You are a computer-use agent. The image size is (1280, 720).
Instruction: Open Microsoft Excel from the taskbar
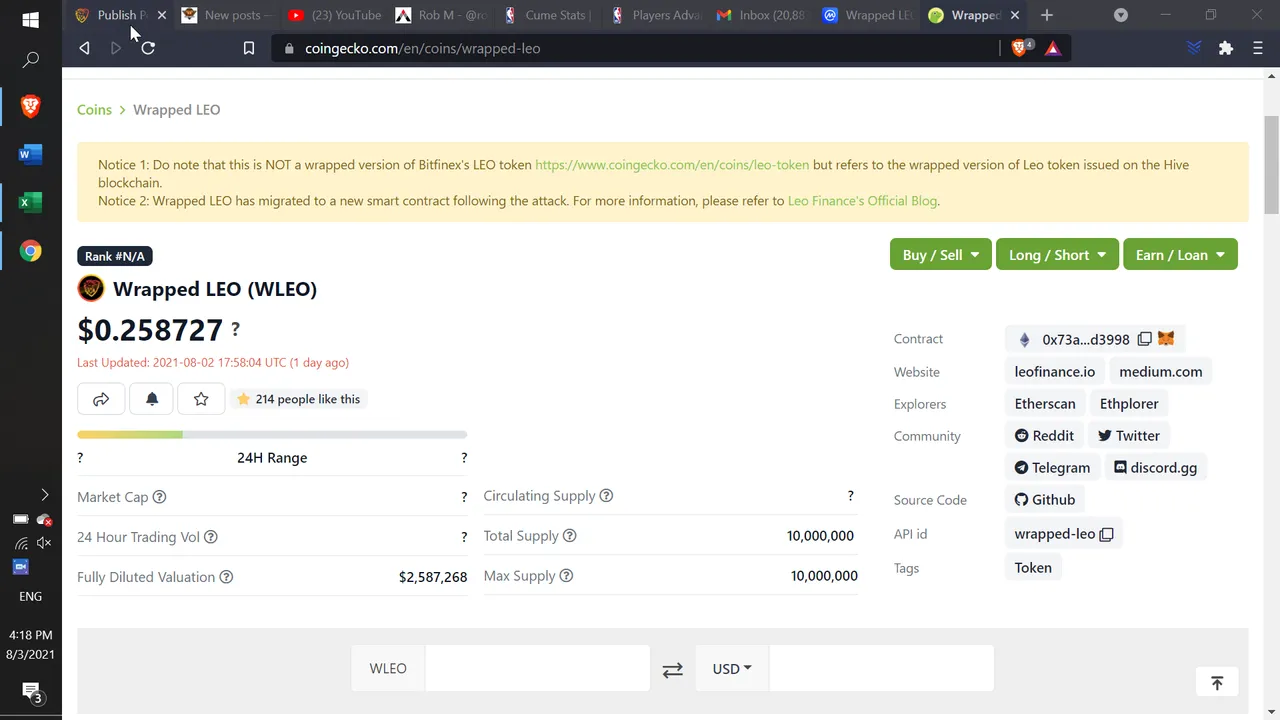pos(30,203)
